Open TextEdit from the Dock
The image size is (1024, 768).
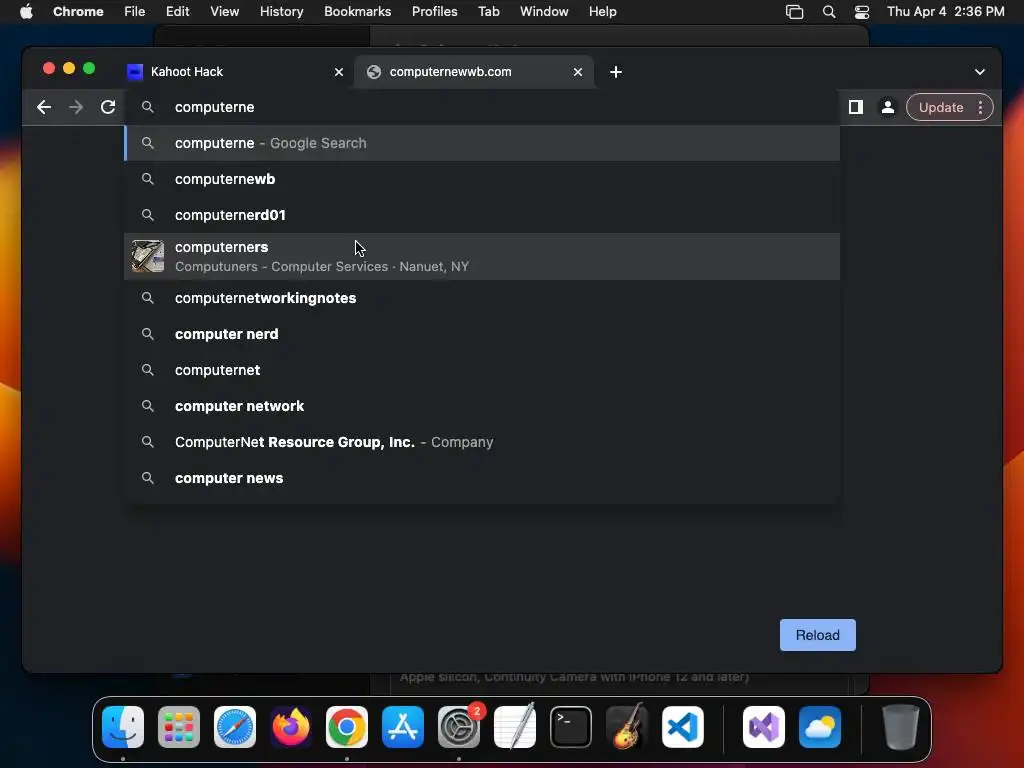pyautogui.click(x=515, y=727)
